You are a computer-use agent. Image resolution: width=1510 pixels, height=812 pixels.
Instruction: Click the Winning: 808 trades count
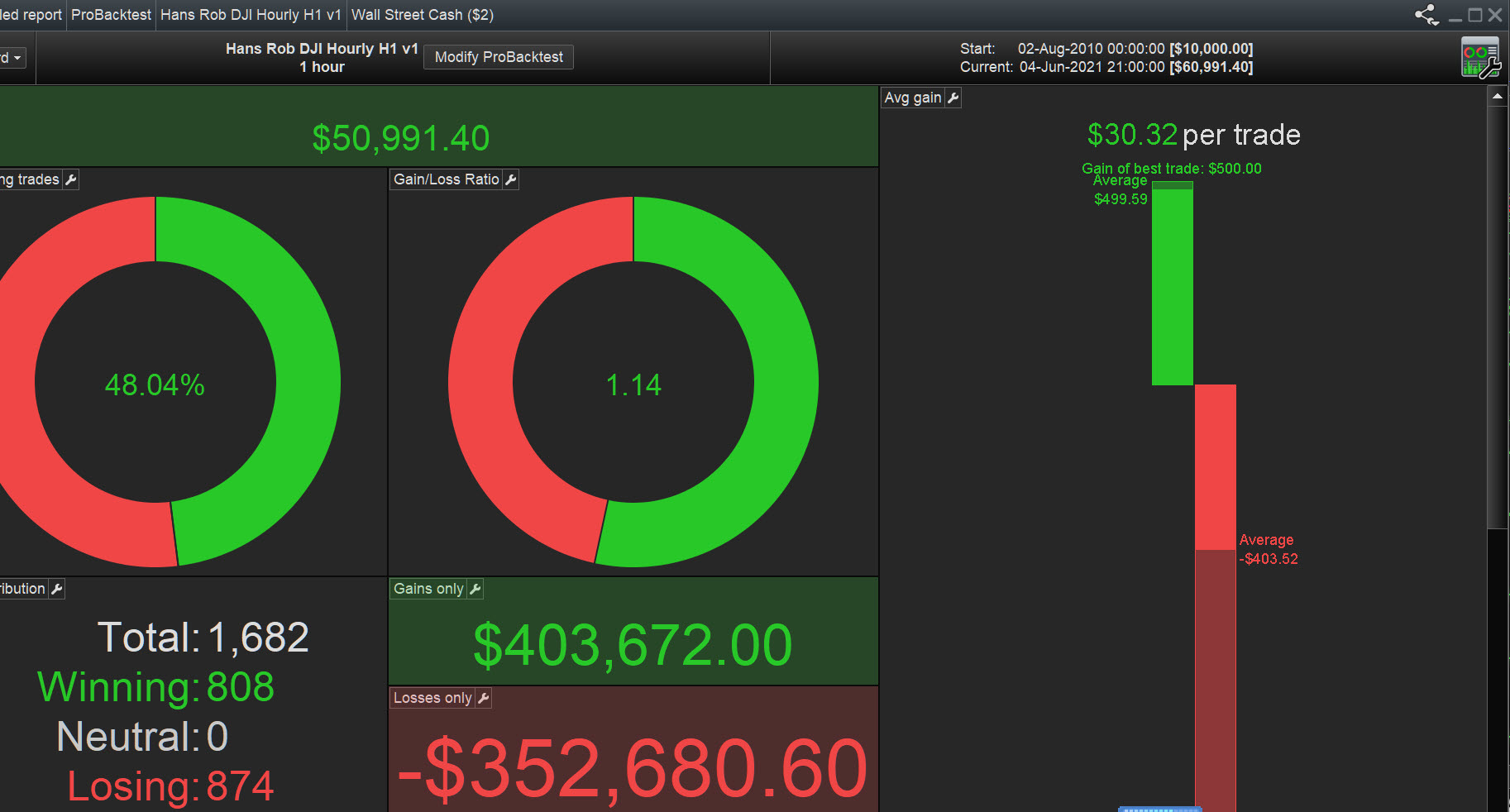pos(155,687)
